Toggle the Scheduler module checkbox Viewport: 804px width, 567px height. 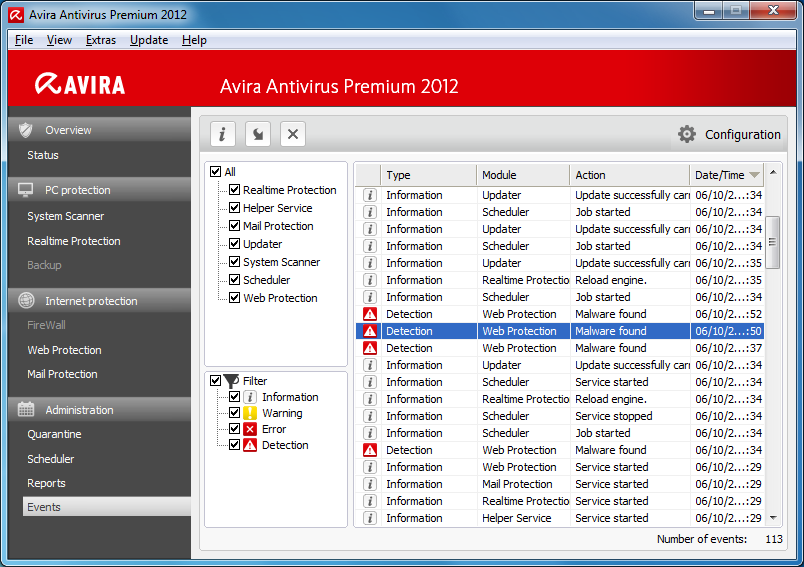click(234, 279)
